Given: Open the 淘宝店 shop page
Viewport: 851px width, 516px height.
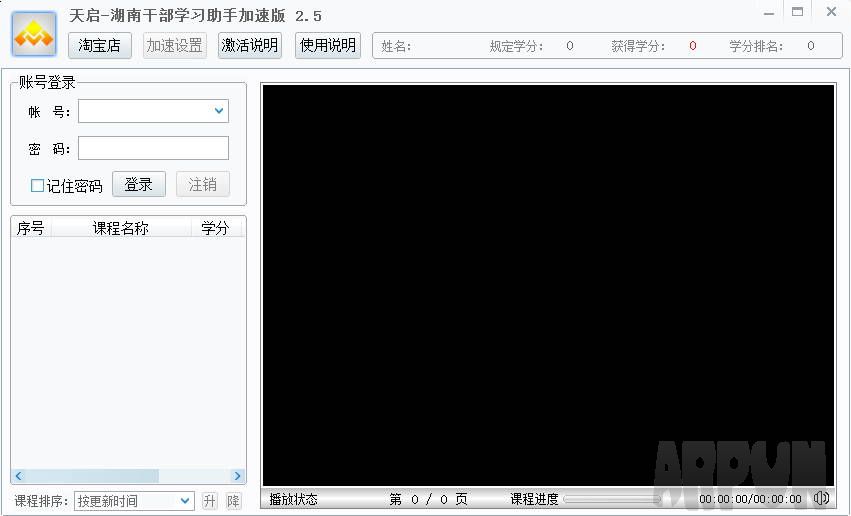Looking at the screenshot, I should (x=100, y=45).
